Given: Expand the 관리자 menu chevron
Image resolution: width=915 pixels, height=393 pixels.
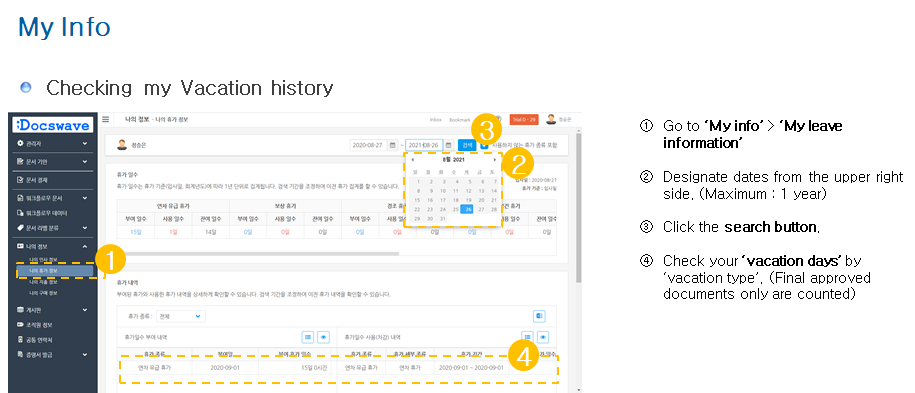Looking at the screenshot, I should coord(85,143).
